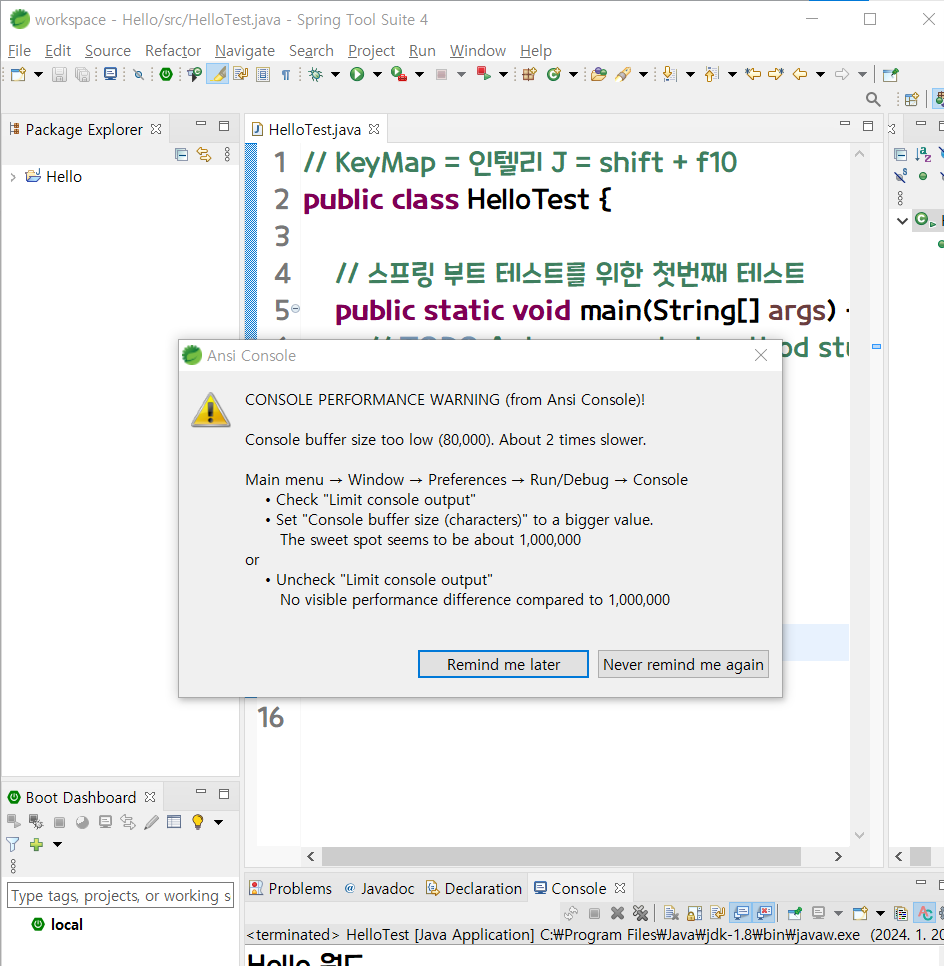Collapse the main method fold marker on line 5
This screenshot has width=944, height=966.
coord(295,309)
